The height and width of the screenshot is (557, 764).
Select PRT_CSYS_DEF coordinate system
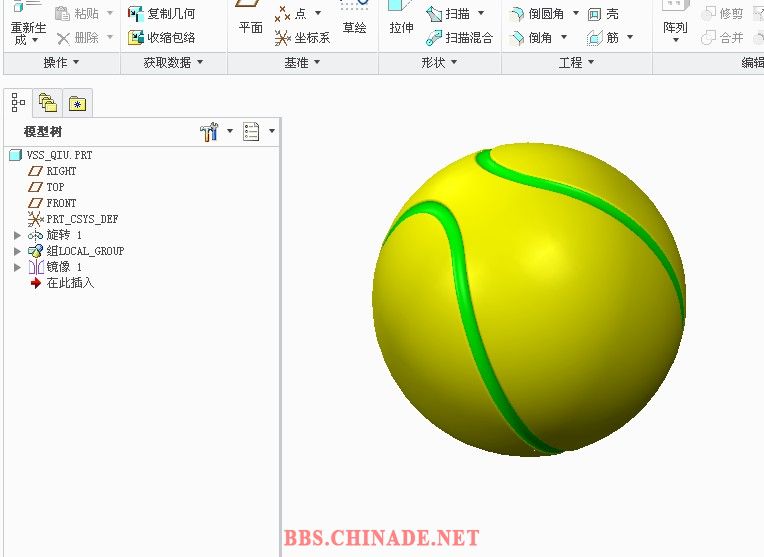[73, 219]
